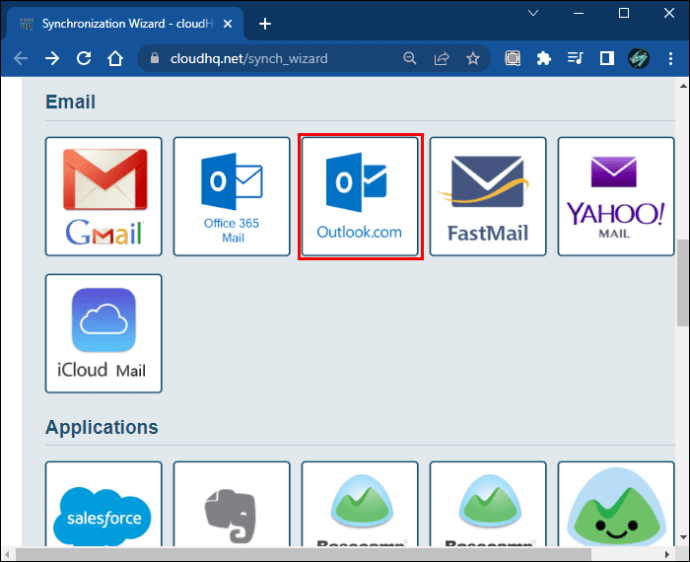
Task: Bookmark this page with the star icon
Action: [473, 59]
